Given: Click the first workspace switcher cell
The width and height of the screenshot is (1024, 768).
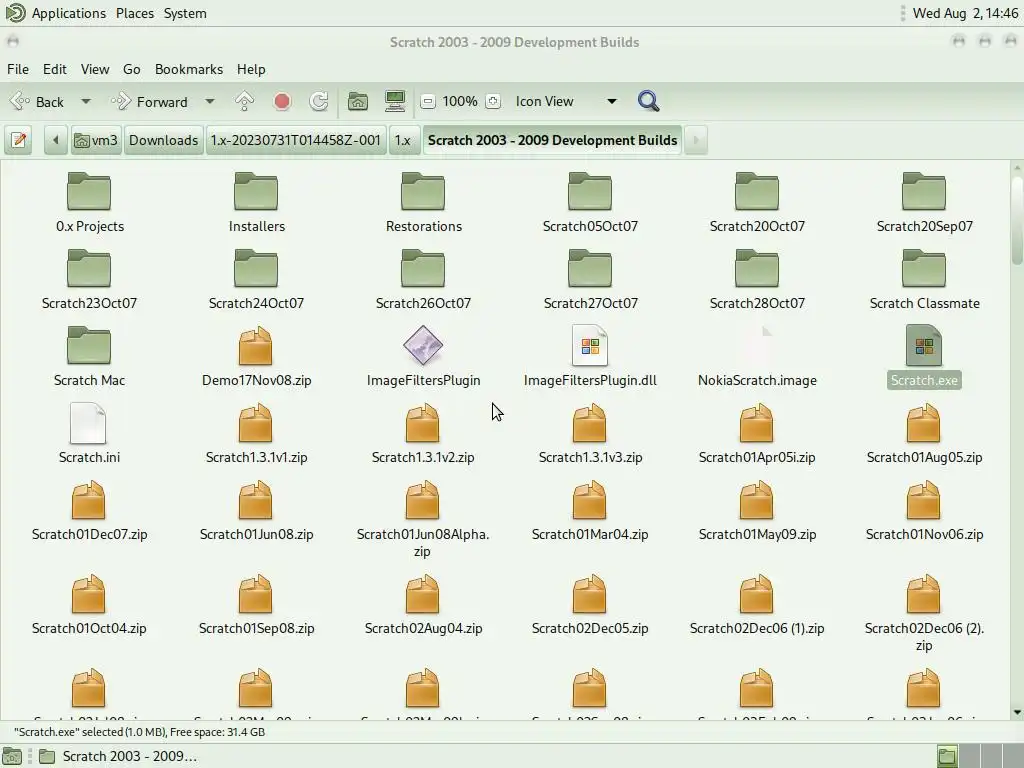Looking at the screenshot, I should [946, 756].
